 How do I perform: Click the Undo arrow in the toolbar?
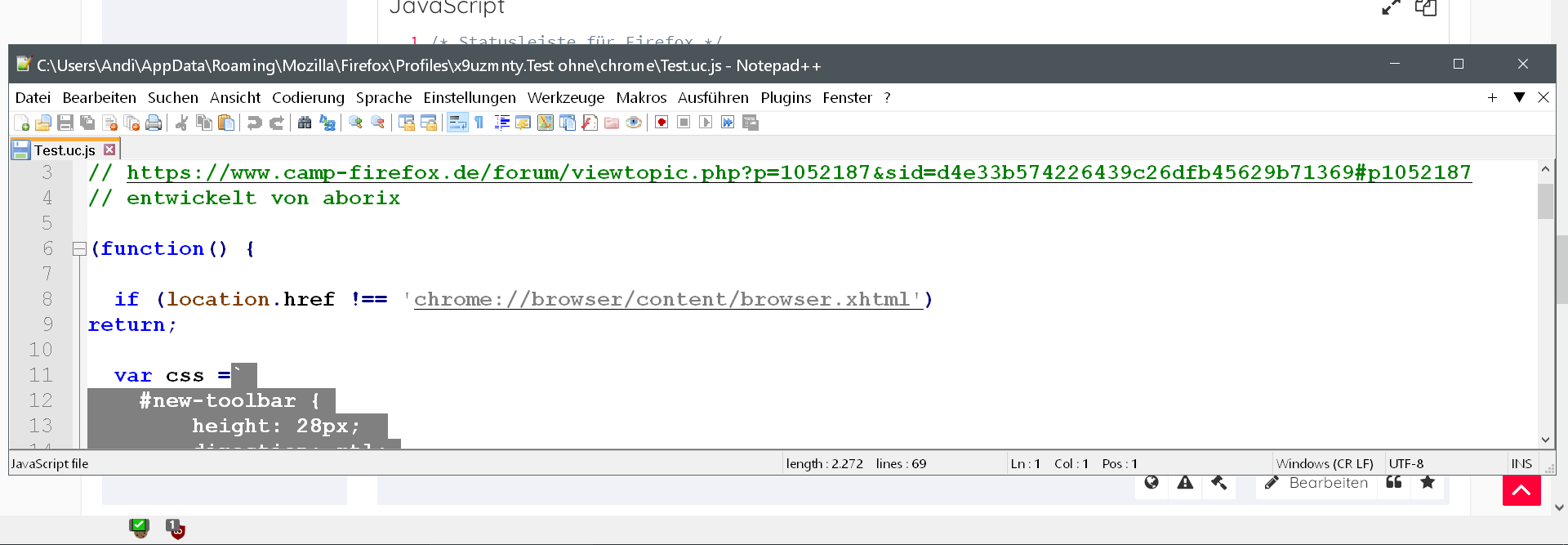(255, 123)
